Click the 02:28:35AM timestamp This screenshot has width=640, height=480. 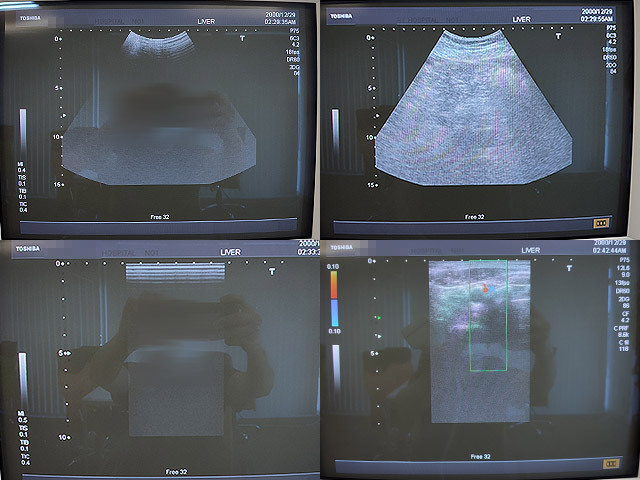click(280, 22)
